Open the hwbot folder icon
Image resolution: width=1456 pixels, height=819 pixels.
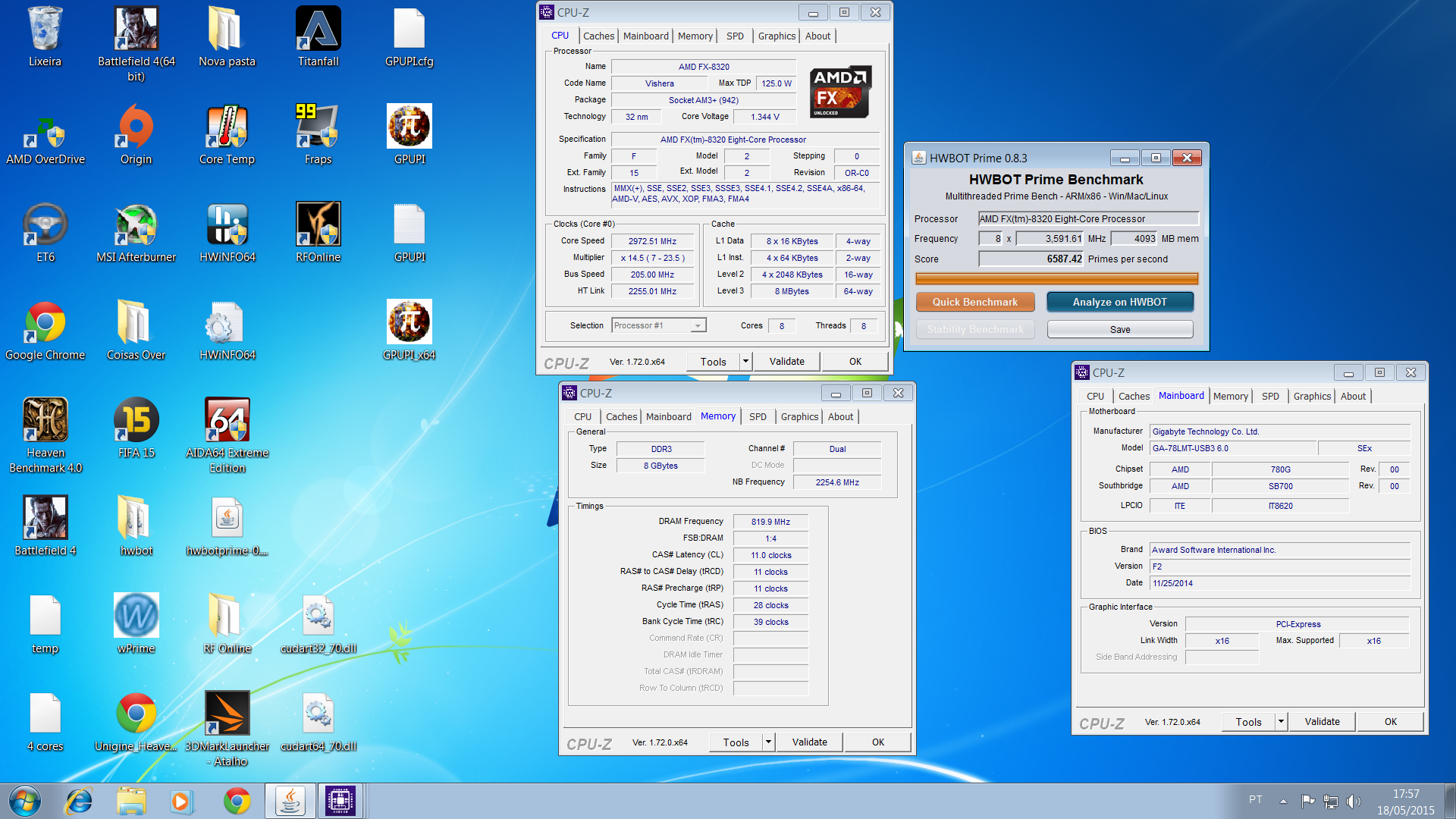coord(136,526)
